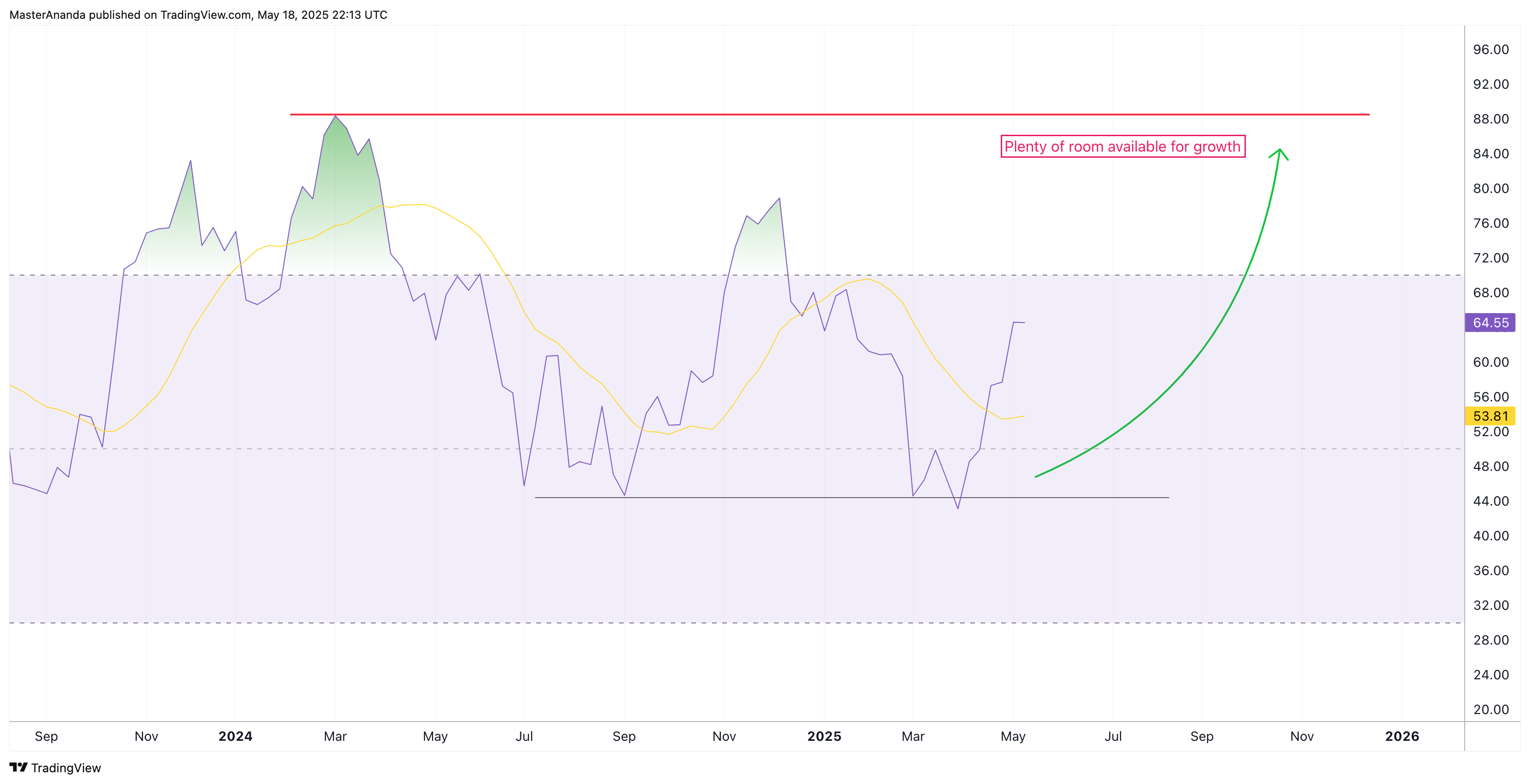Click the 48.00 price axis label
This screenshot has height=784, width=1530.
(1491, 466)
